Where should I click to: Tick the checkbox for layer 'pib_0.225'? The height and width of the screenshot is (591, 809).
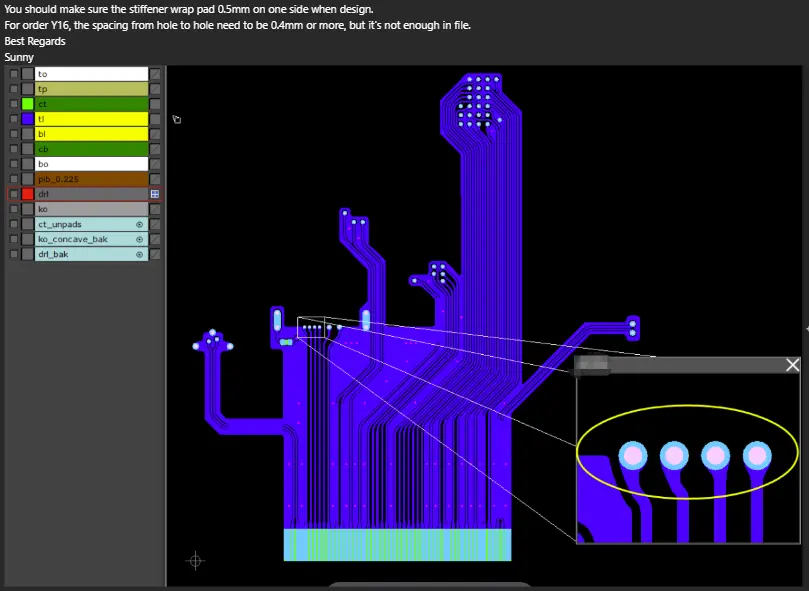point(14,179)
